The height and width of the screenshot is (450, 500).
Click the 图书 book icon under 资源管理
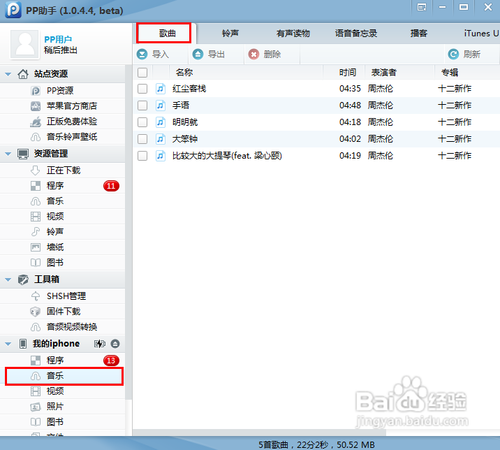36,263
